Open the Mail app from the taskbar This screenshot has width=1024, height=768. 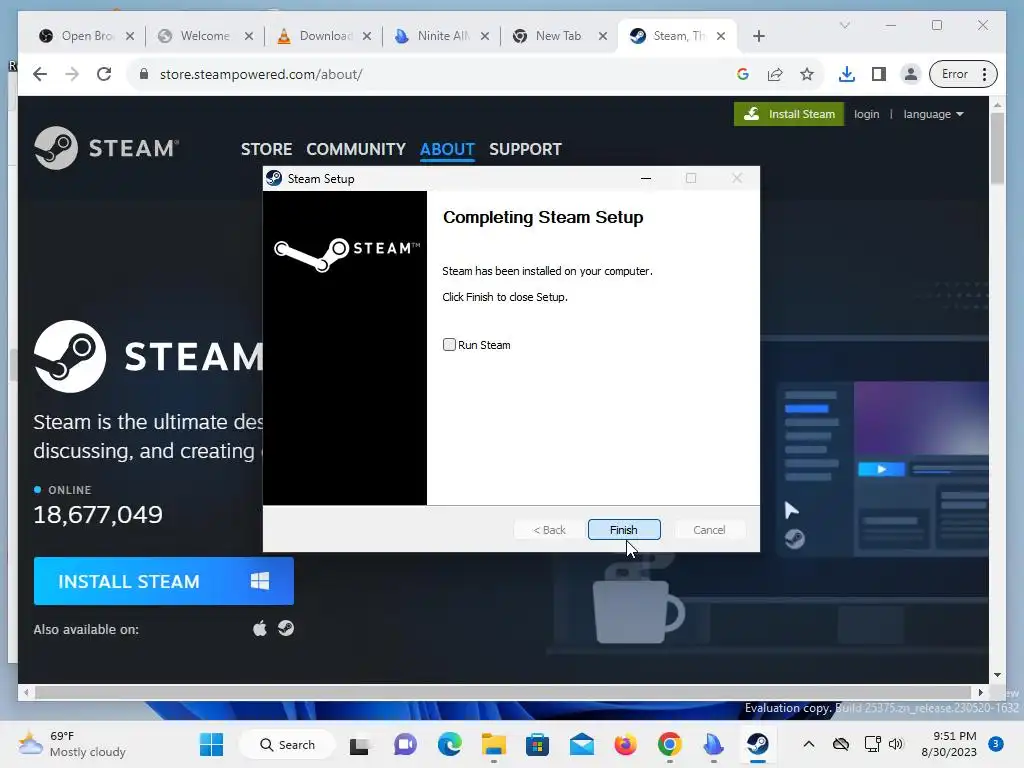[581, 744]
